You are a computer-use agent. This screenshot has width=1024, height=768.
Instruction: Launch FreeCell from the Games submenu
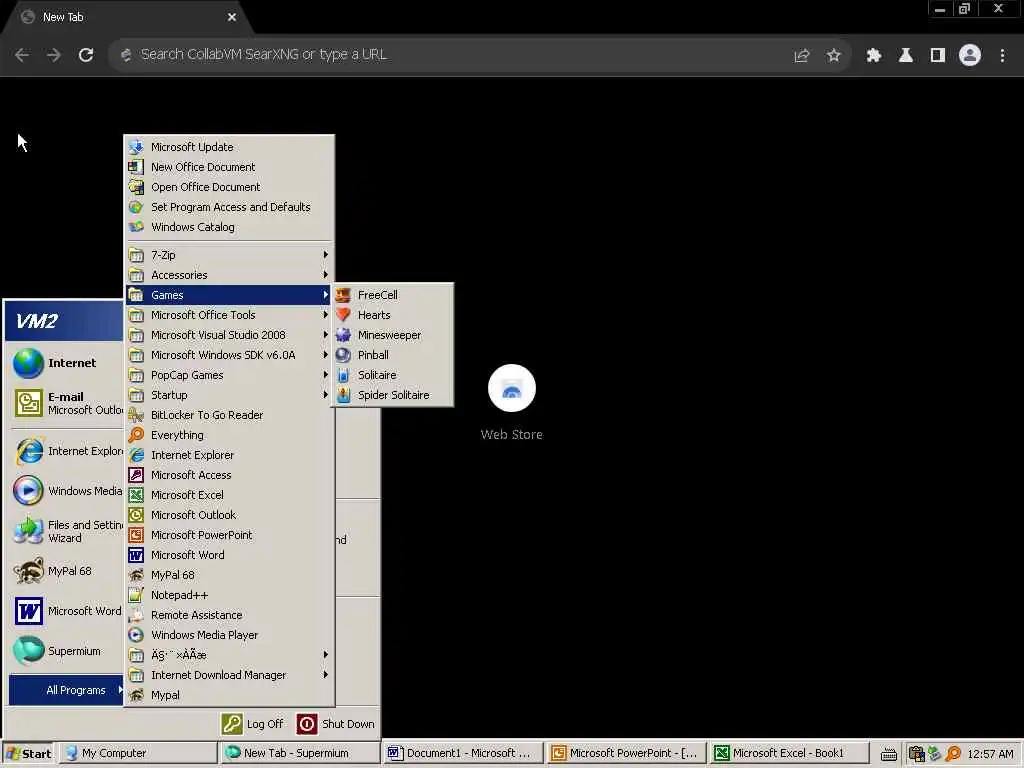pyautogui.click(x=392, y=295)
